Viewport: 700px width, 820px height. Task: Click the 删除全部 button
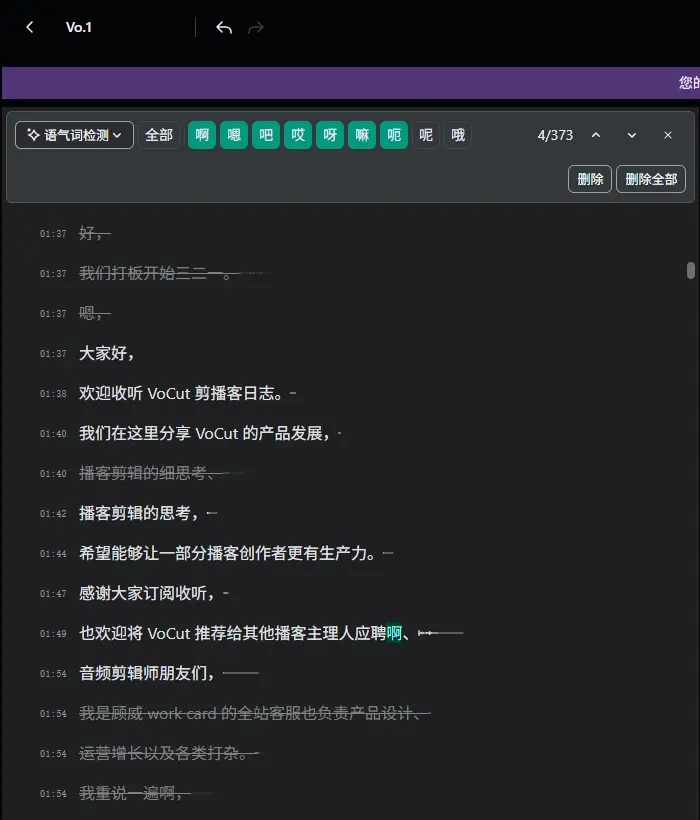pyautogui.click(x=651, y=179)
